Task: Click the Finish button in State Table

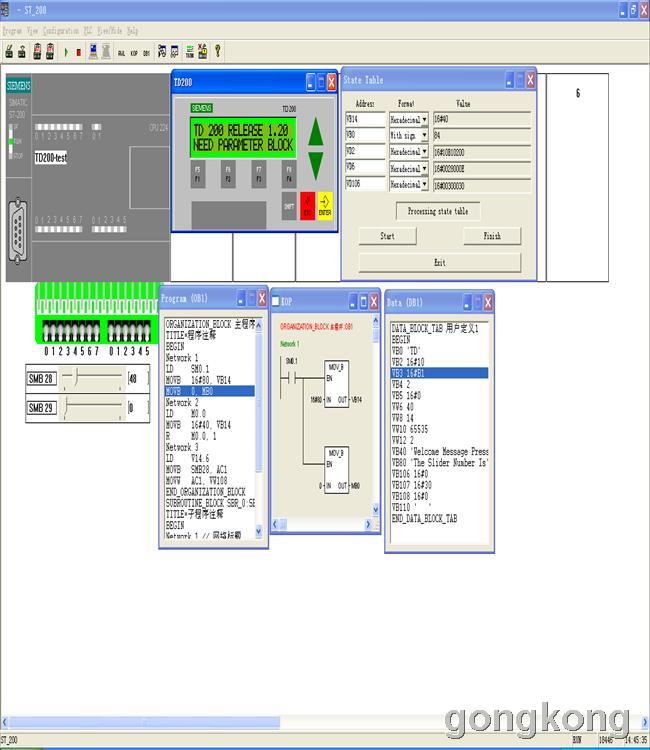Action: tap(492, 236)
